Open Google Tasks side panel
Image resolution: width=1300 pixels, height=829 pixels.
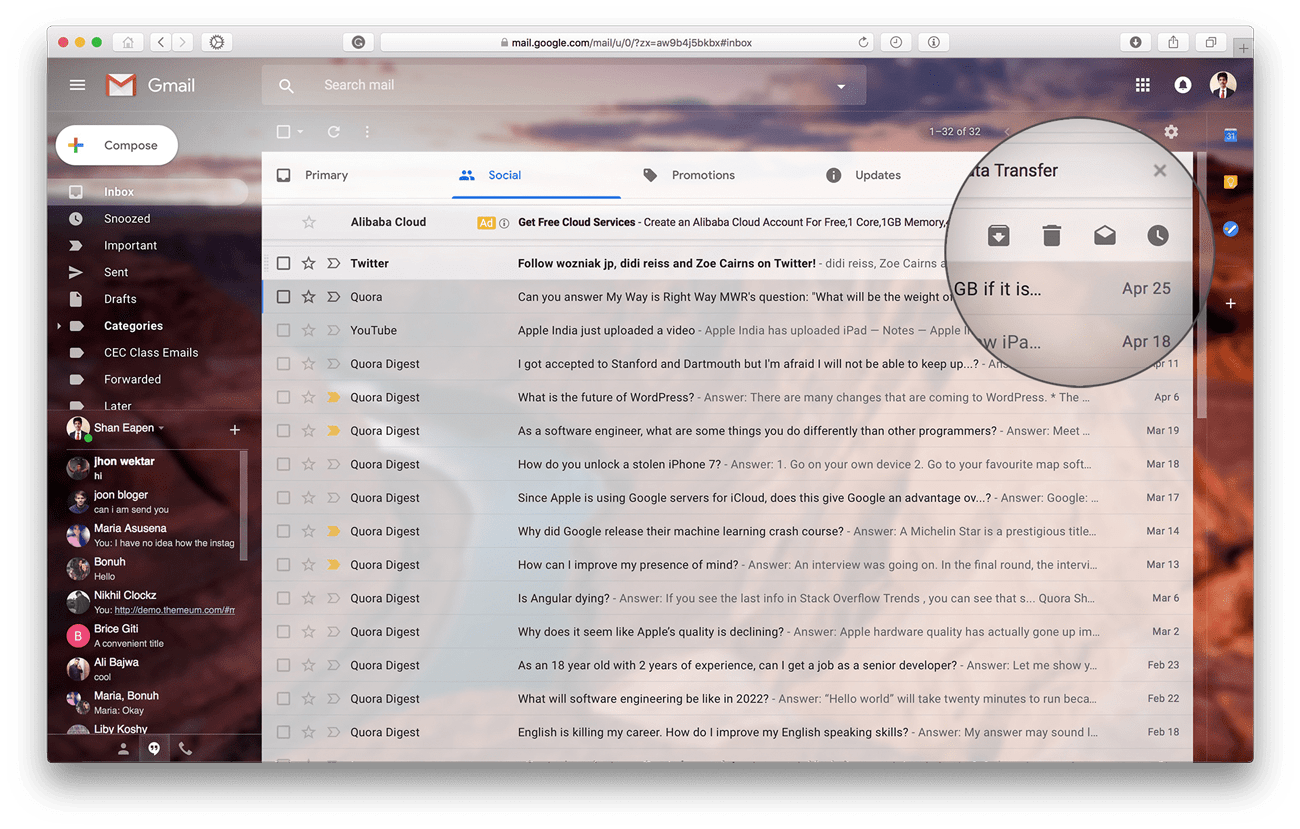click(x=1231, y=229)
